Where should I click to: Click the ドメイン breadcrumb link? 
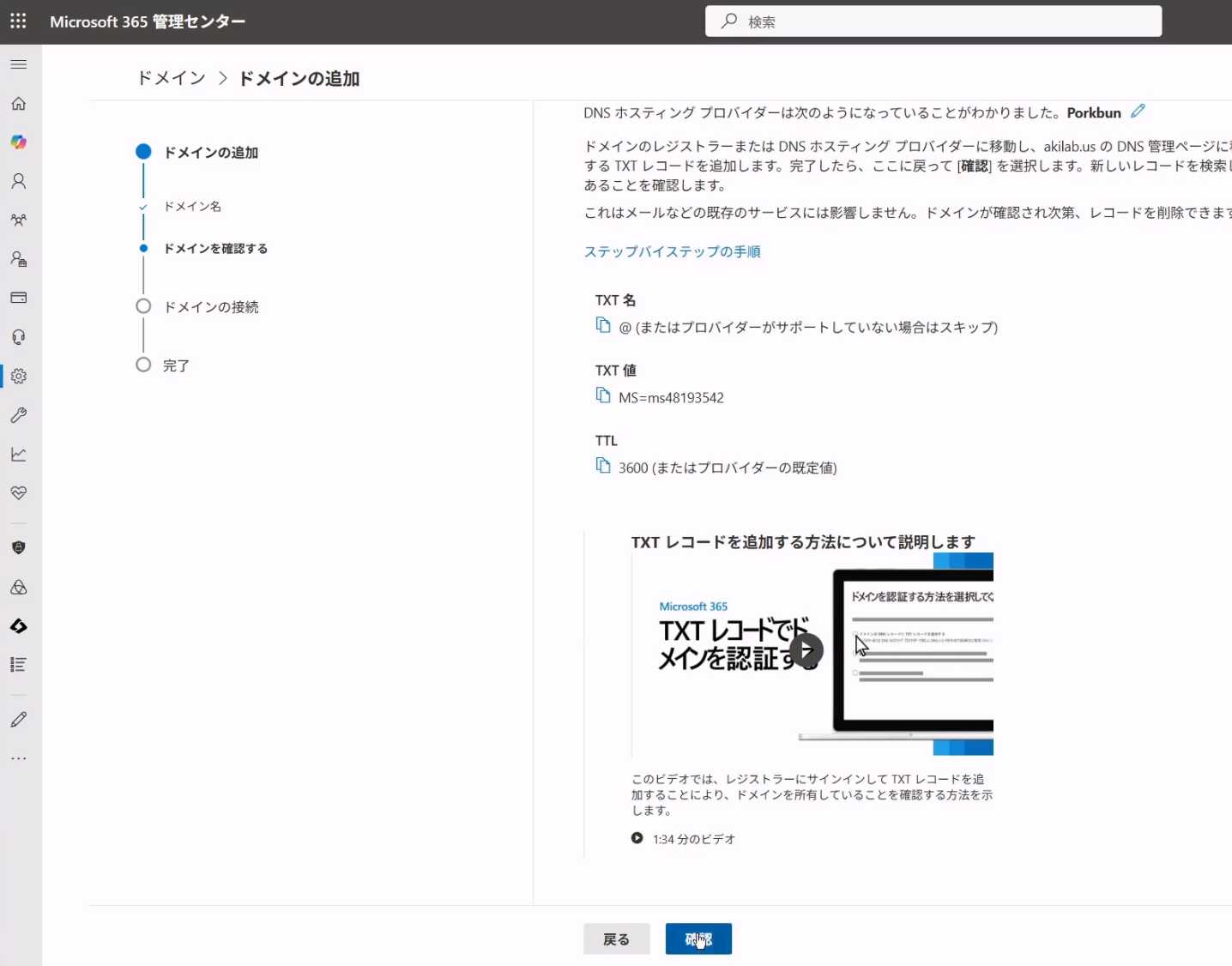point(172,78)
